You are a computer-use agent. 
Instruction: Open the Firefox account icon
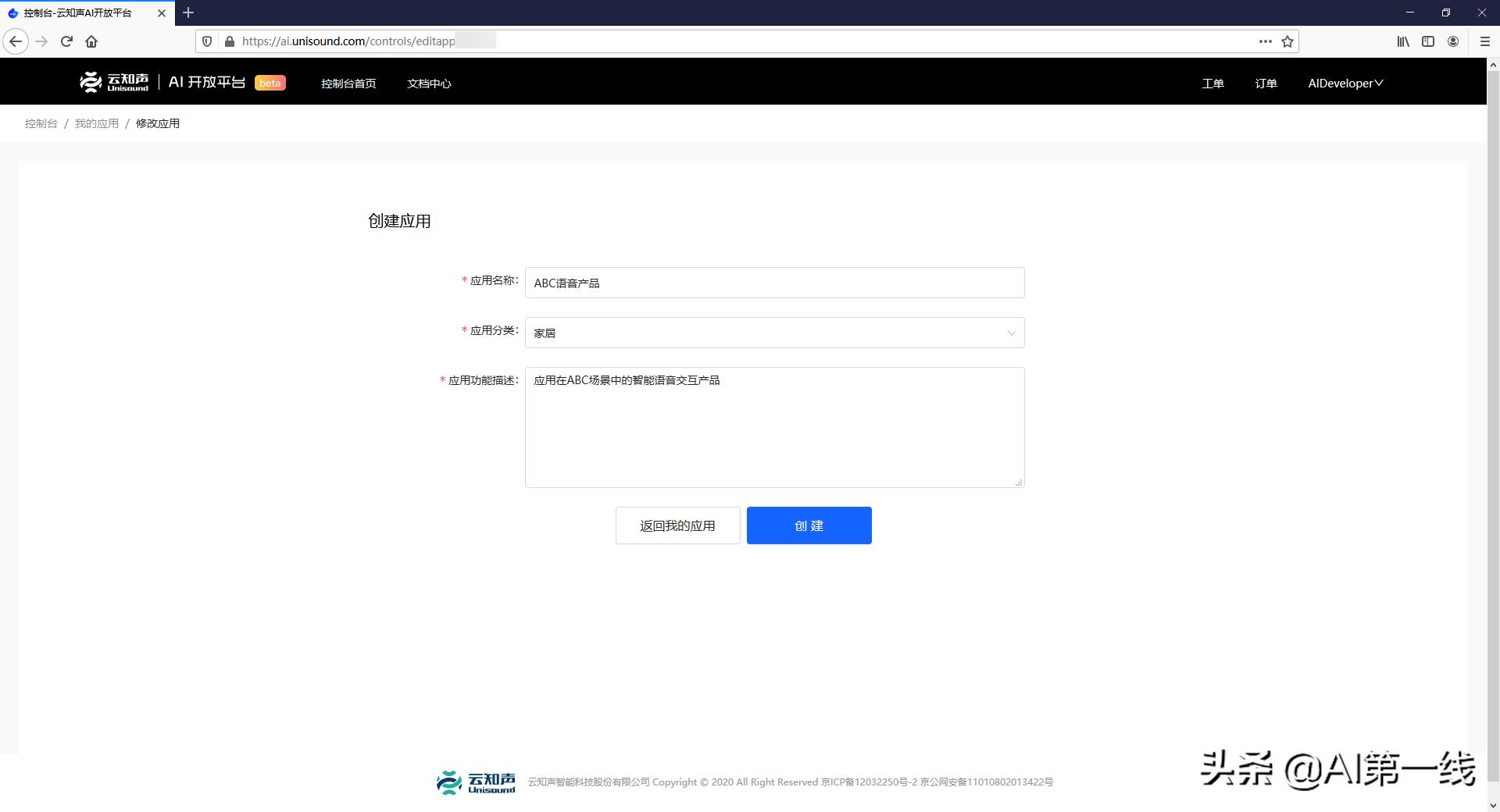1453,41
